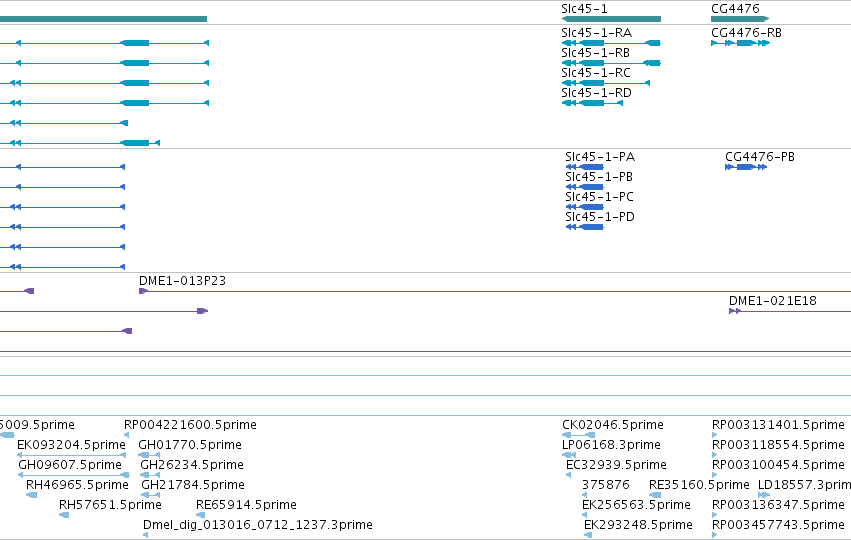Image resolution: width=851 pixels, height=540 pixels.
Task: Click the GH21784.5prime EST label
Action: pyautogui.click(x=193, y=485)
